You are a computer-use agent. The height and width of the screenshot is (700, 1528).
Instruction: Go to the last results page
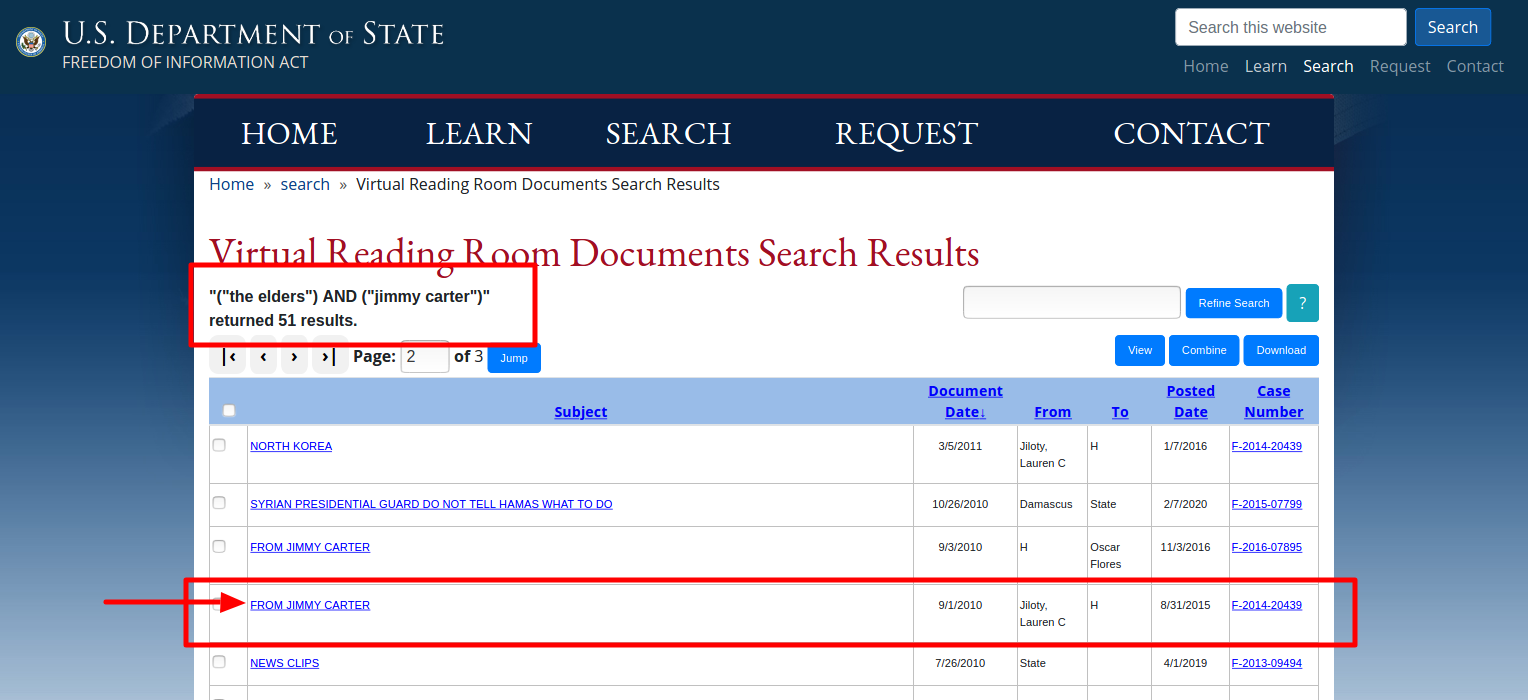(330, 357)
